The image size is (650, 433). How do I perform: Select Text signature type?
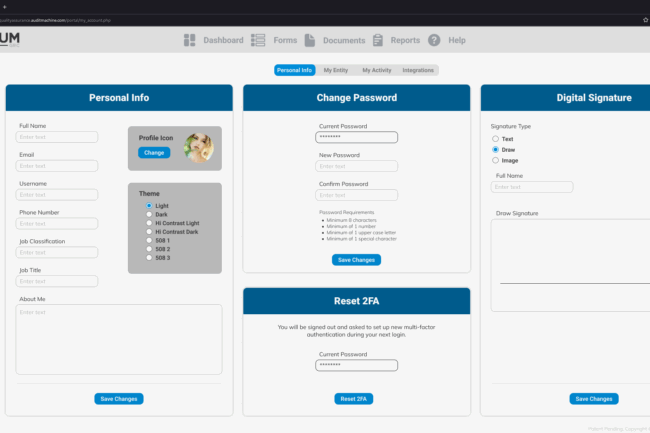click(x=495, y=139)
